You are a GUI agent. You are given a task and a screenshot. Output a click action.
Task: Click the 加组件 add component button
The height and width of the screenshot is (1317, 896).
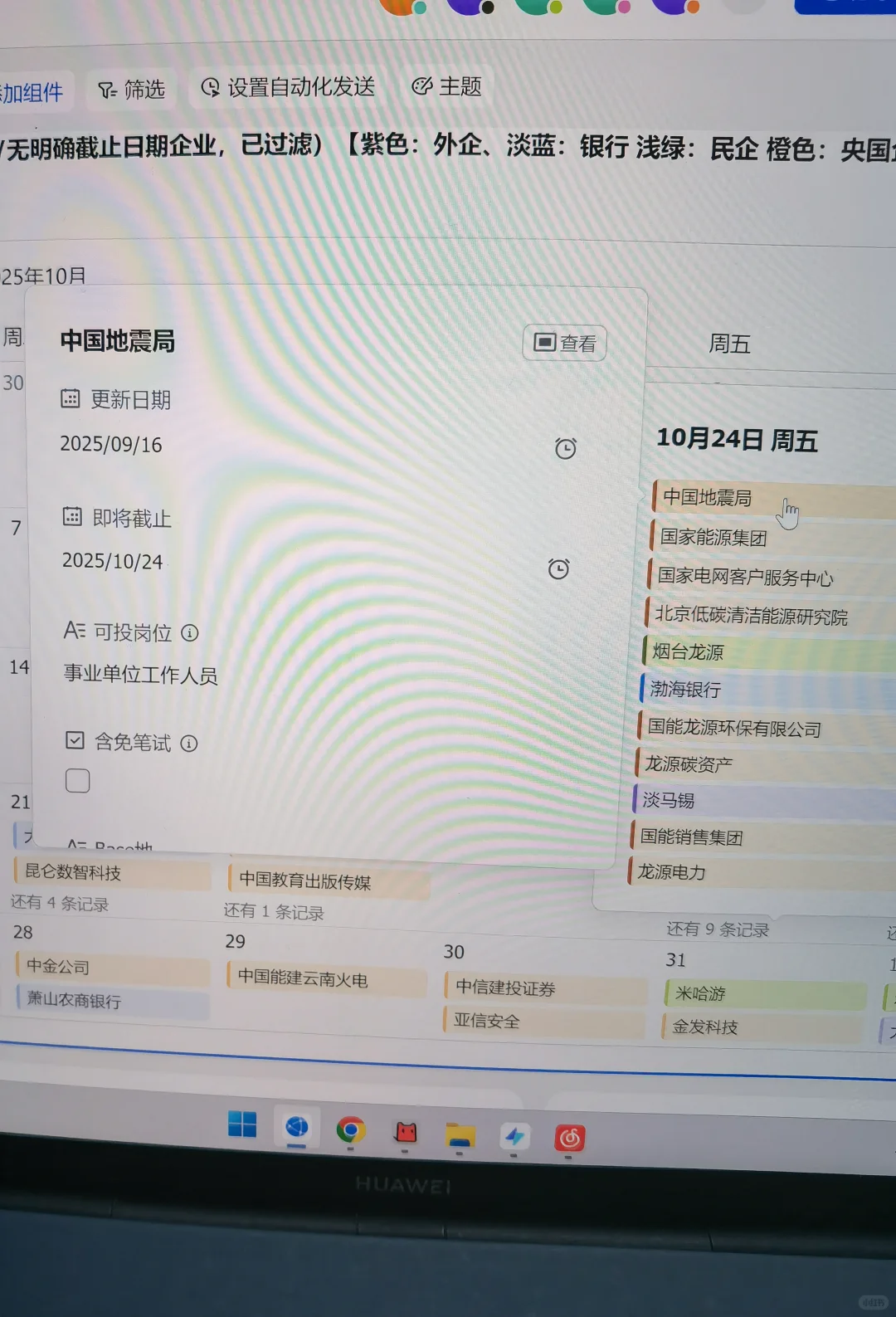click(33, 92)
